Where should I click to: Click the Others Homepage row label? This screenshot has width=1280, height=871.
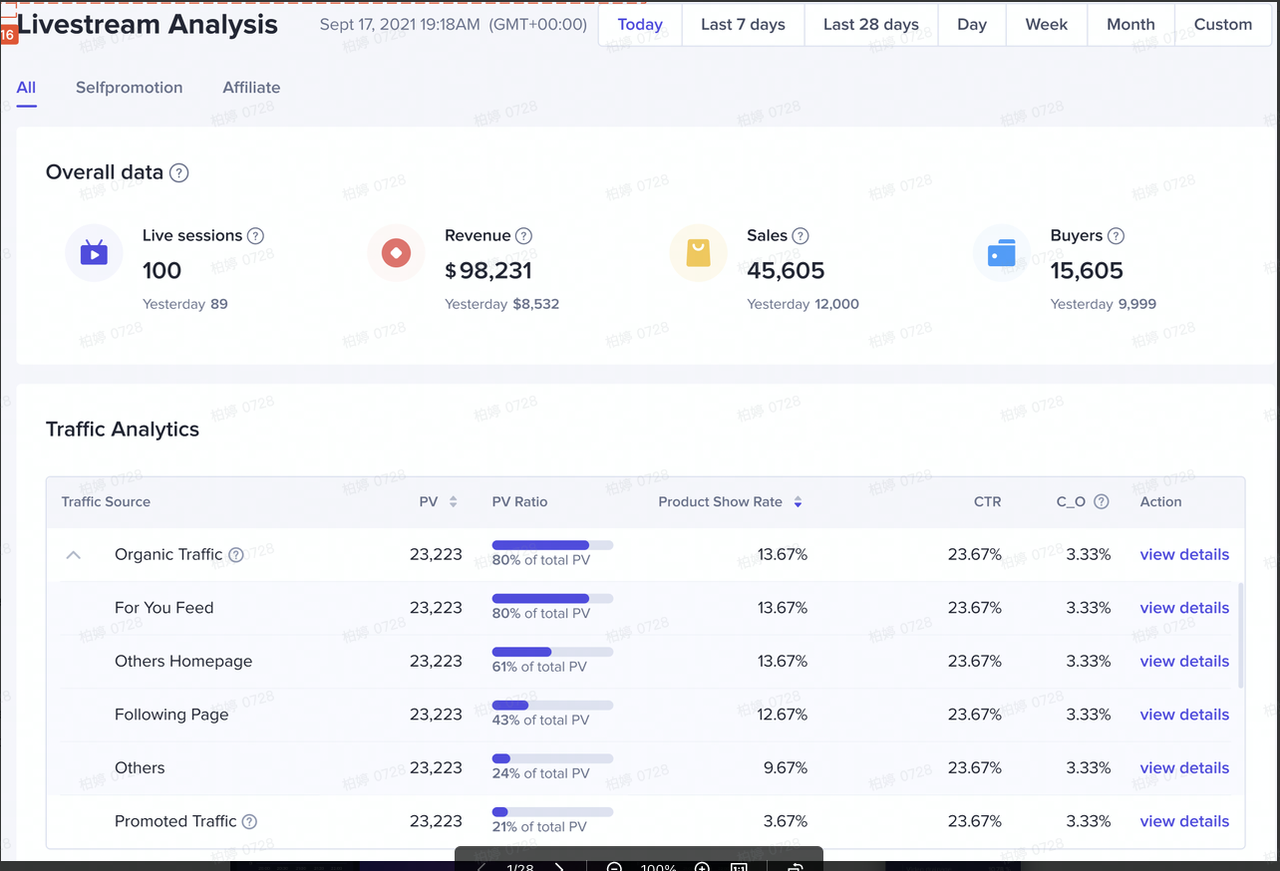(183, 661)
